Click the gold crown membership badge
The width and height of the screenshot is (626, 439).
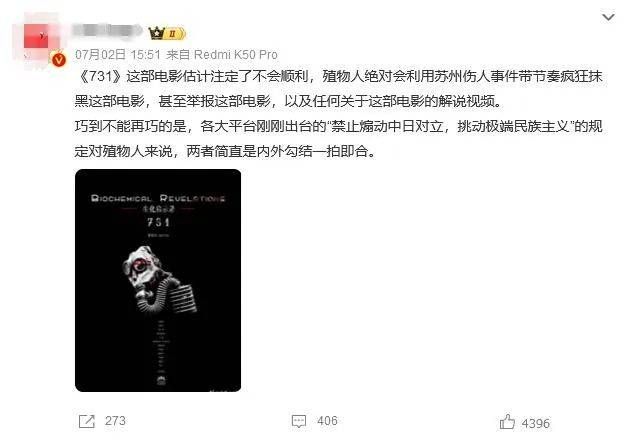(157, 33)
